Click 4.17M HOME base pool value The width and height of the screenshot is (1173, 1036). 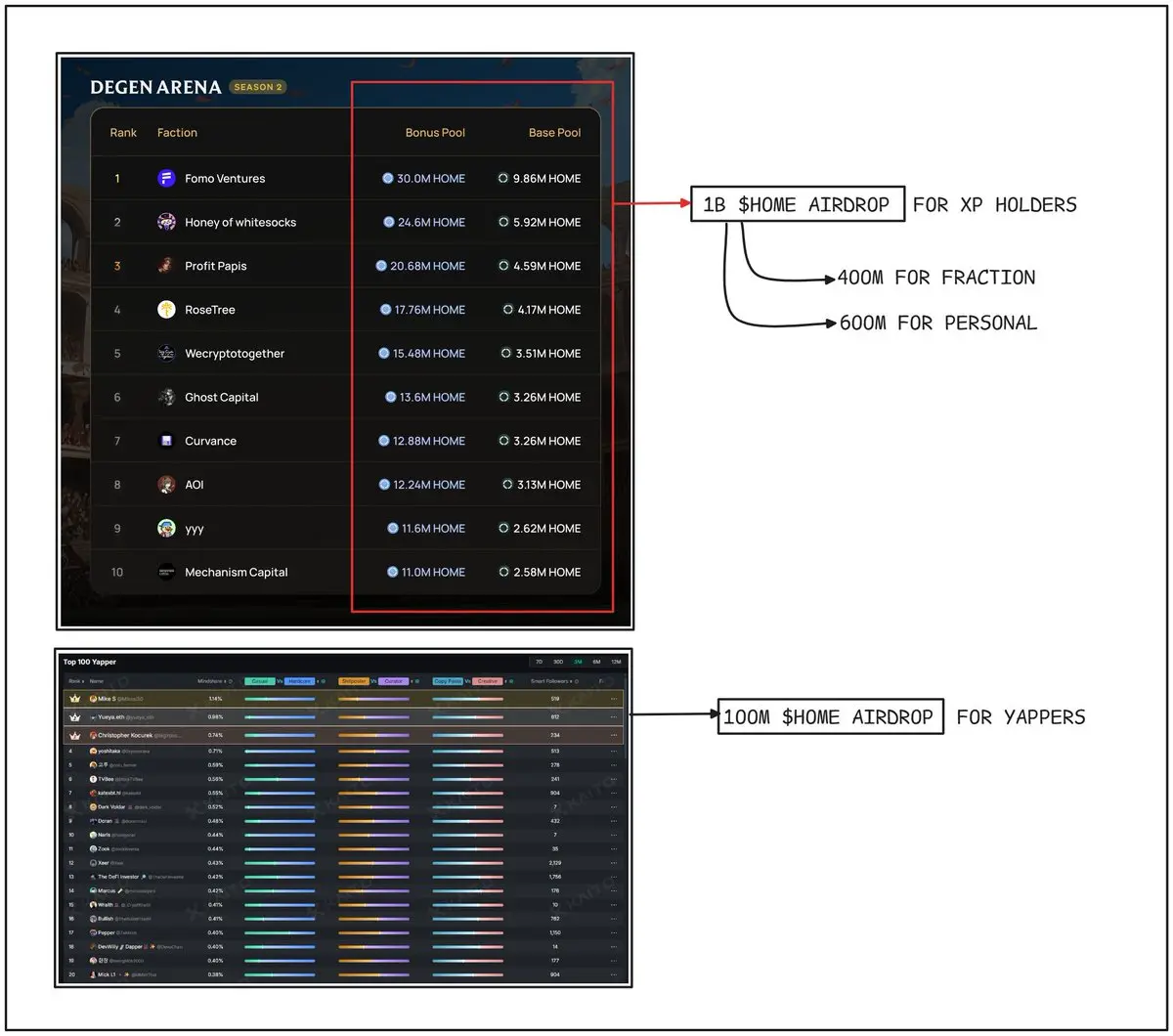pyautogui.click(x=543, y=310)
